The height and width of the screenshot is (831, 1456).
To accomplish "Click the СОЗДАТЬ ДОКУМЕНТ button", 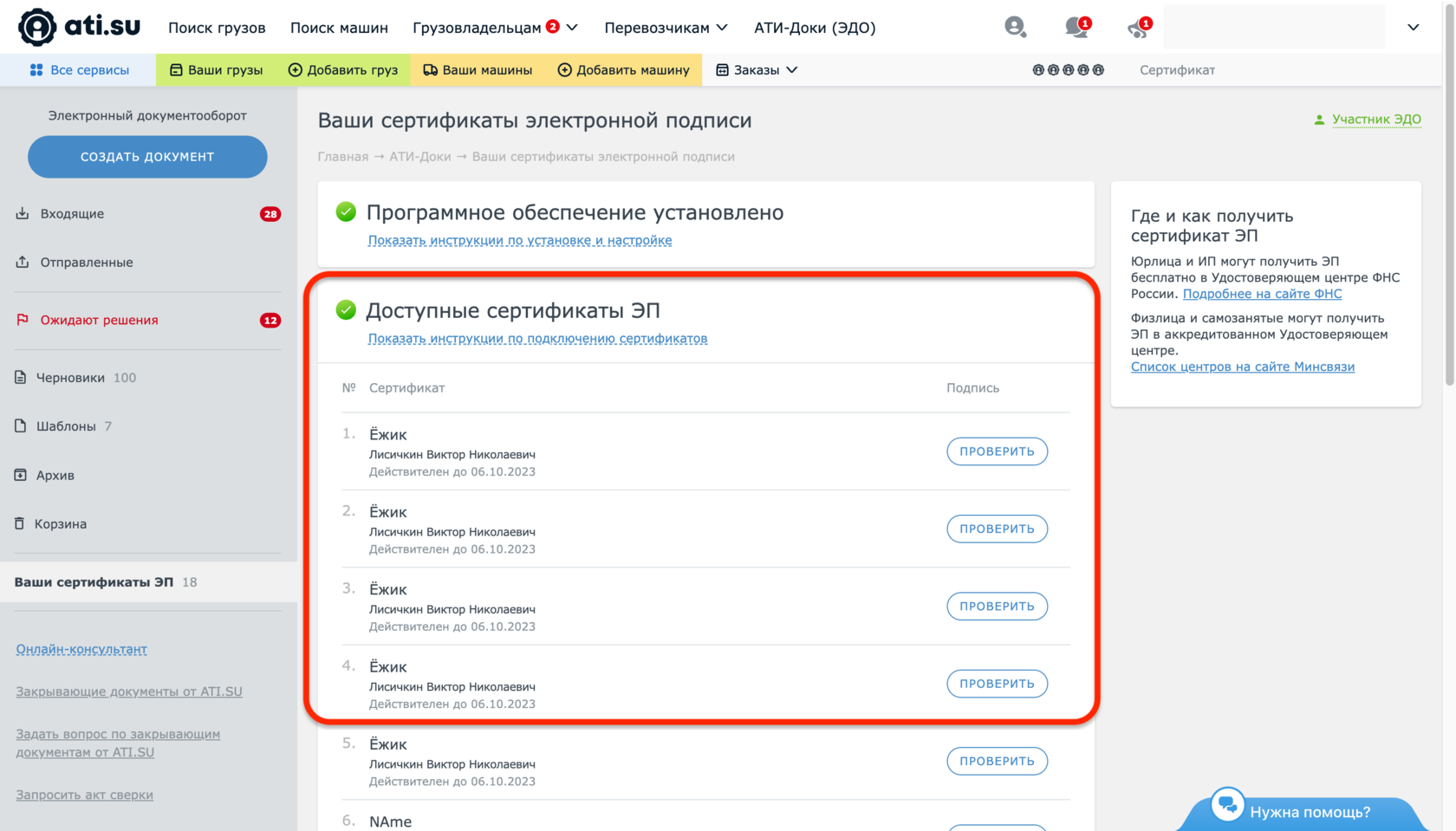I will pyautogui.click(x=147, y=157).
